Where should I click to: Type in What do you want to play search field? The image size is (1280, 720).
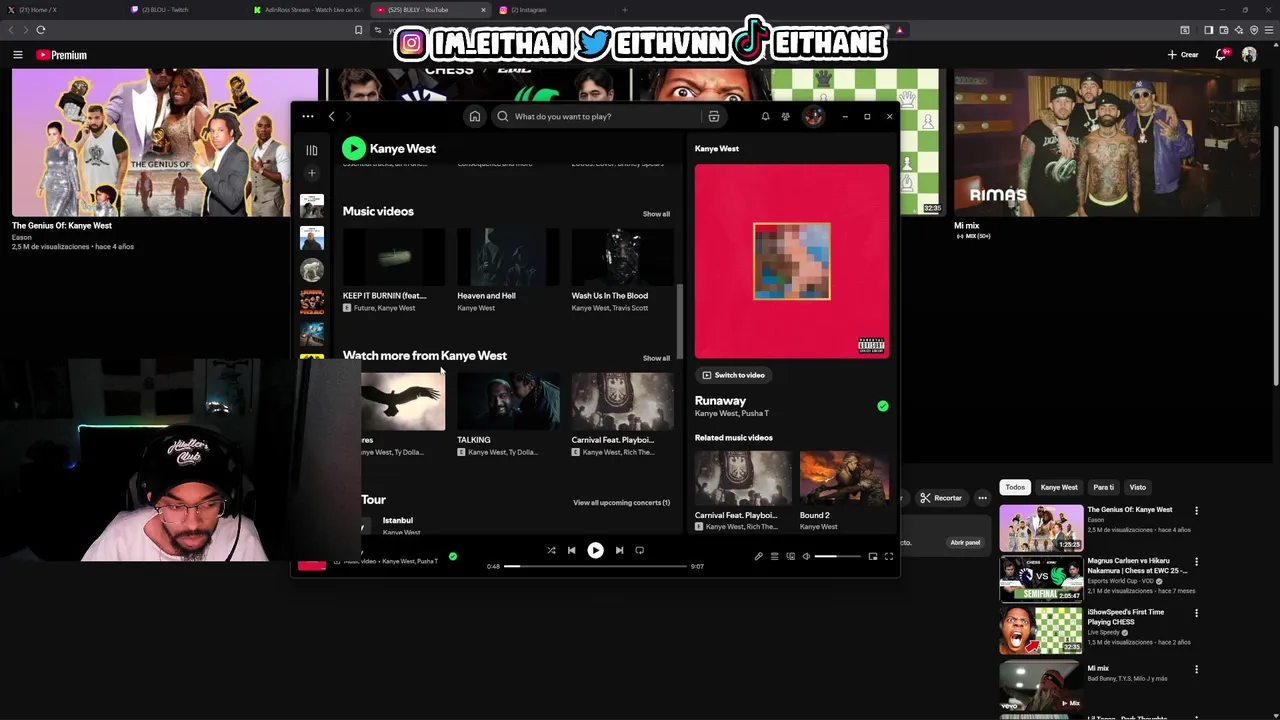pos(600,116)
